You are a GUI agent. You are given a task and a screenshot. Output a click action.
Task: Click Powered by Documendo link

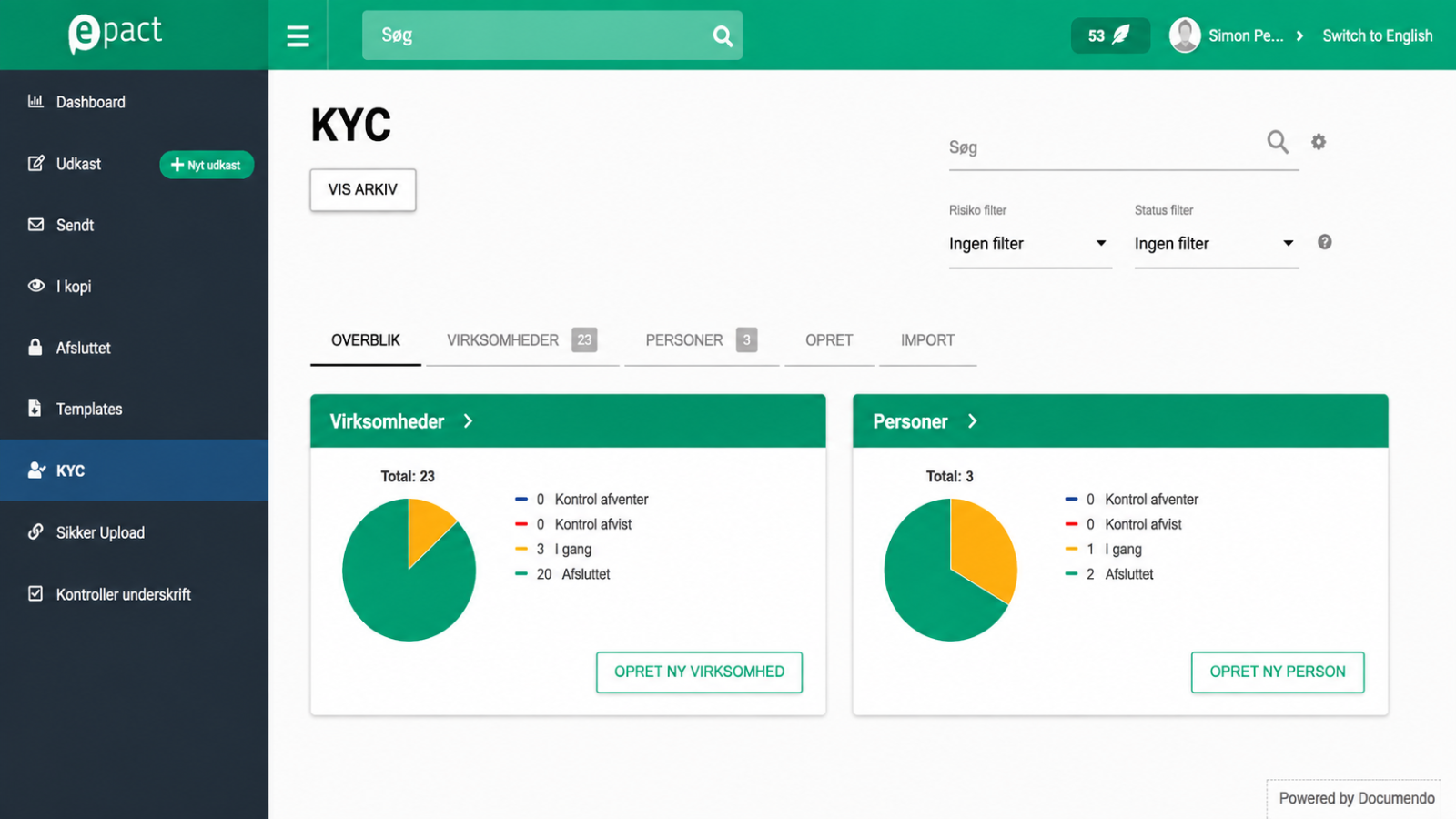(x=1357, y=798)
